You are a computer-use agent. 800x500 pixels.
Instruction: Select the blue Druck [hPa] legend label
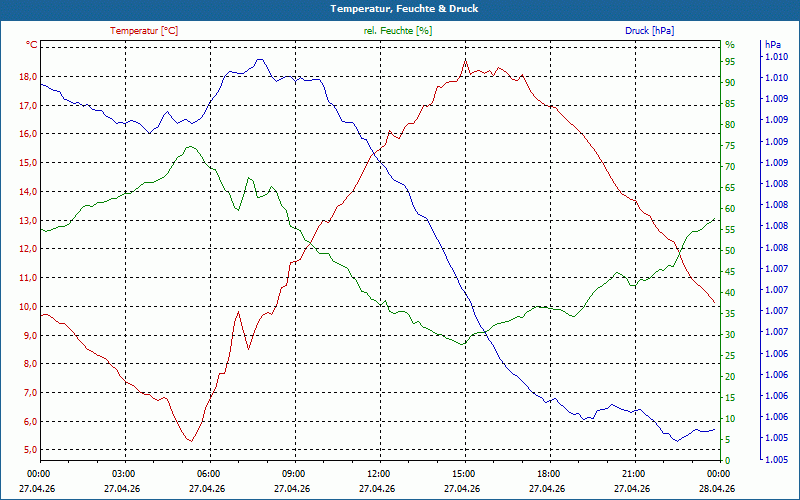[x=649, y=31]
